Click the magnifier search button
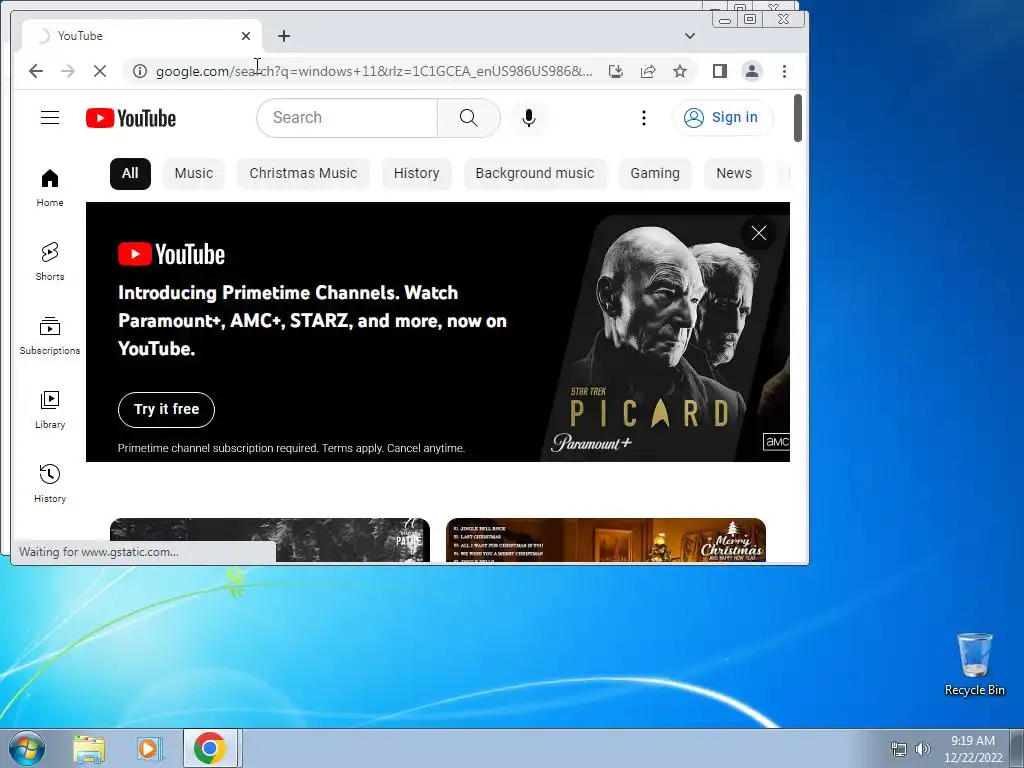1024x768 pixels. tap(468, 118)
